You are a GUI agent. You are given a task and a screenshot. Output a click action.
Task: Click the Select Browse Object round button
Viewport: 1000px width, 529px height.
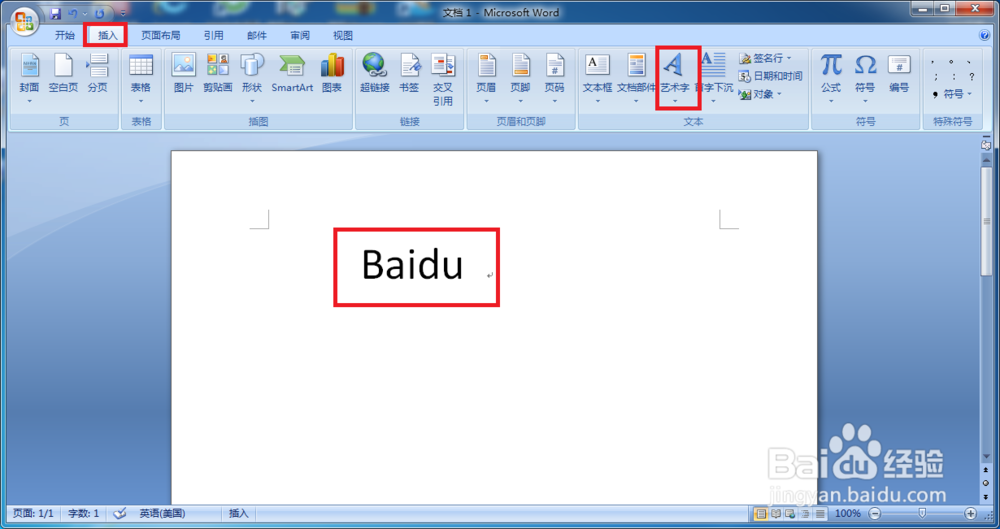[x=986, y=483]
